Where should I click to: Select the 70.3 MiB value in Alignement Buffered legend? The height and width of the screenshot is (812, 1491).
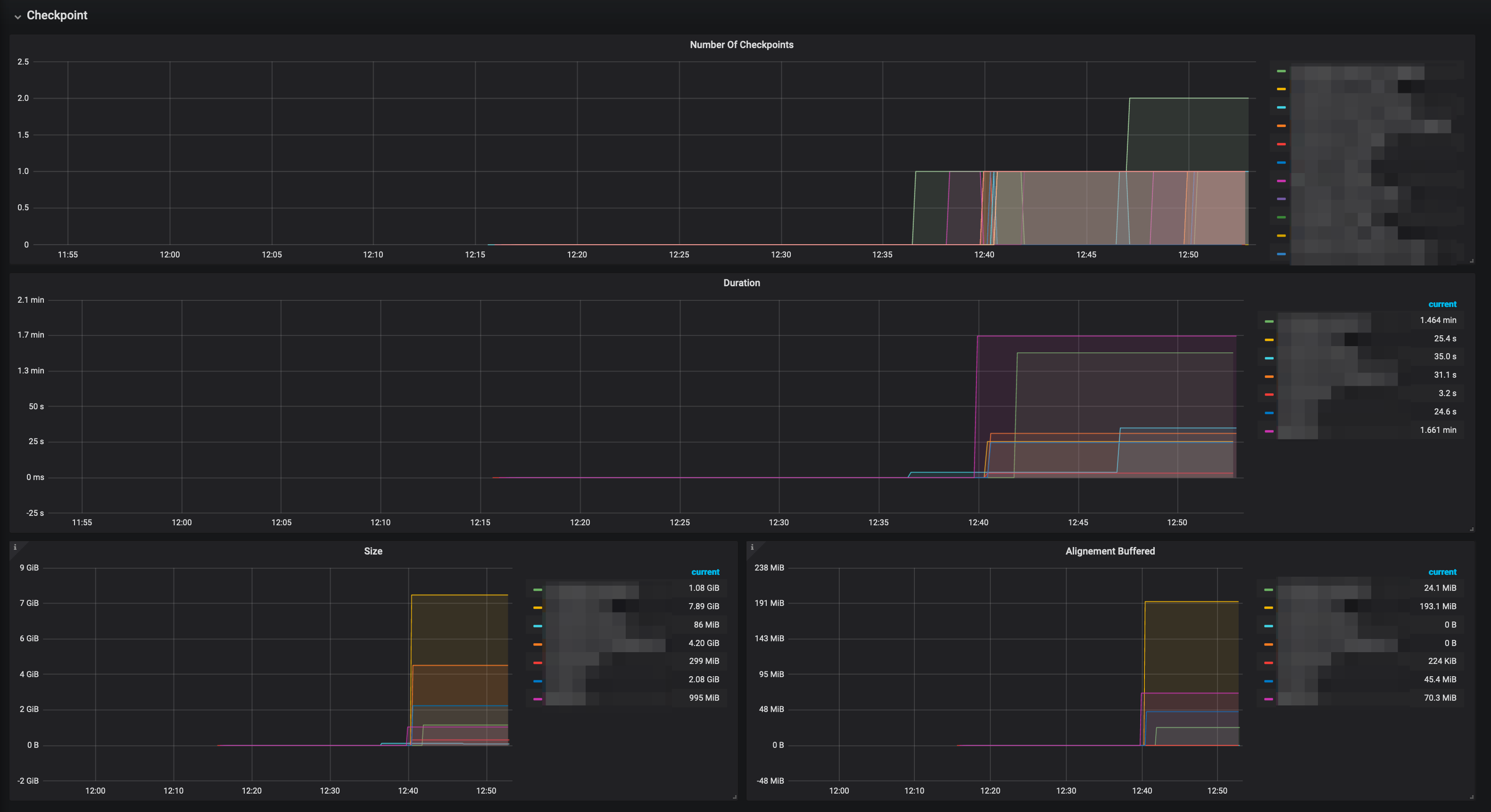pyautogui.click(x=1440, y=698)
